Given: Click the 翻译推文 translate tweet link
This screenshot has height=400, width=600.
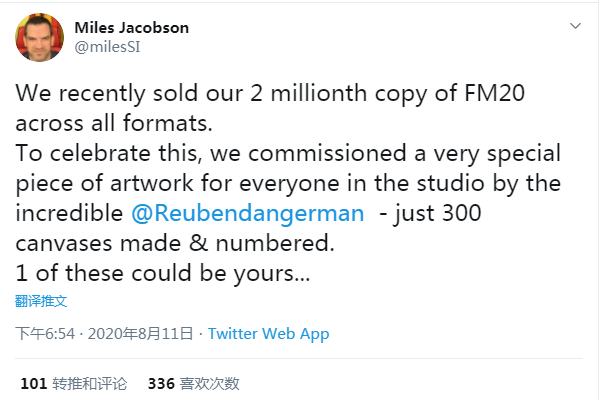Looking at the screenshot, I should tap(41, 301).
